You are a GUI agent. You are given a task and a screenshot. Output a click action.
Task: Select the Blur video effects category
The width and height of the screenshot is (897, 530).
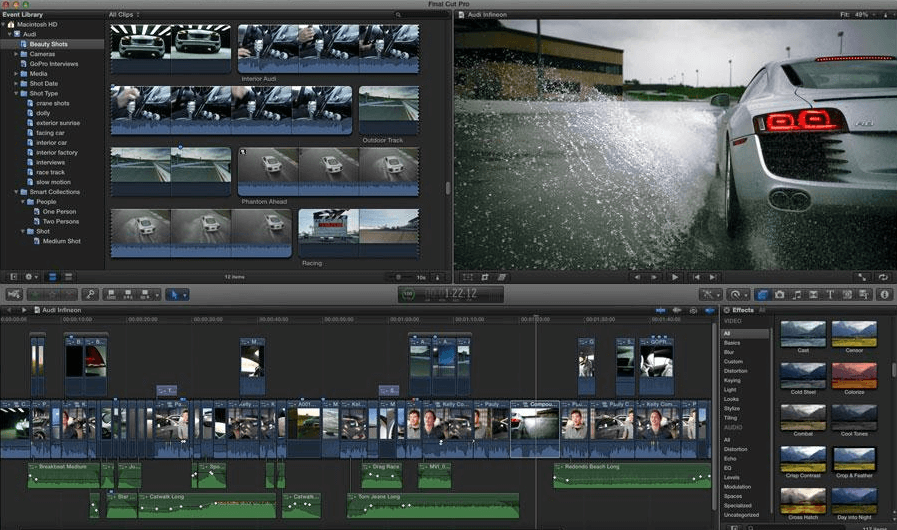[x=729, y=352]
